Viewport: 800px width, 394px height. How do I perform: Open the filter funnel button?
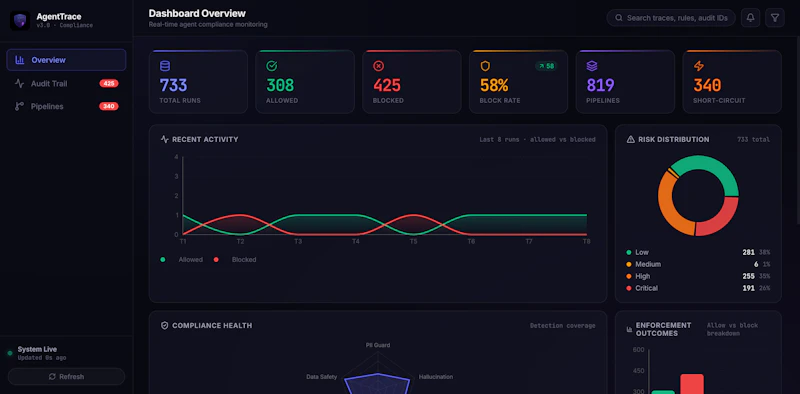[774, 18]
